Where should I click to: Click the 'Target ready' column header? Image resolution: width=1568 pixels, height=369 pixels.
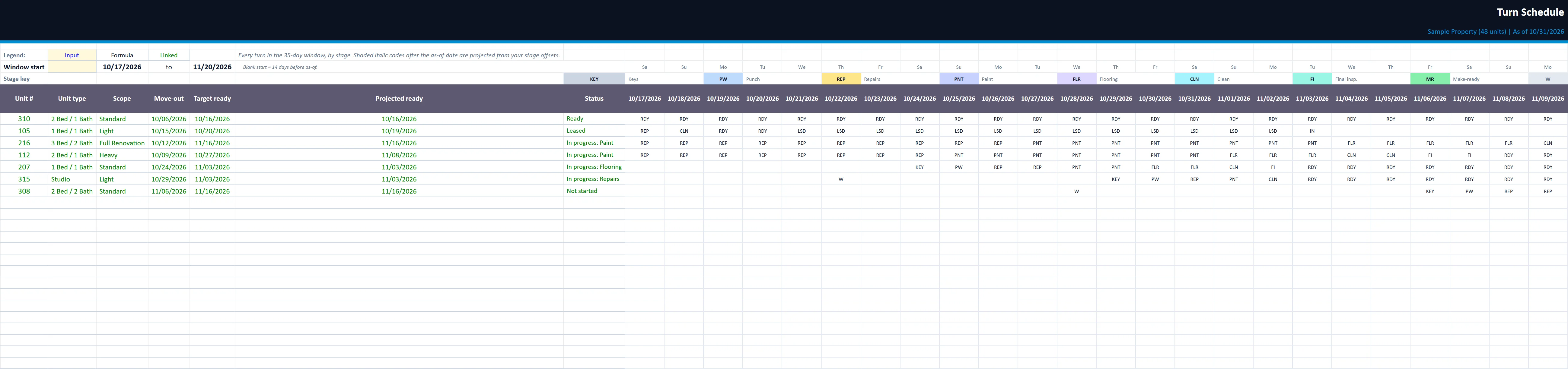[x=212, y=99]
